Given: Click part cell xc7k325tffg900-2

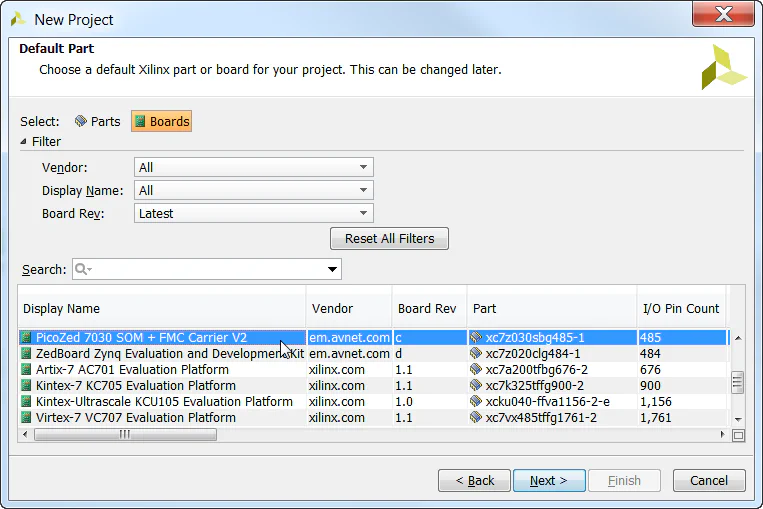Looking at the screenshot, I should (x=552, y=385).
